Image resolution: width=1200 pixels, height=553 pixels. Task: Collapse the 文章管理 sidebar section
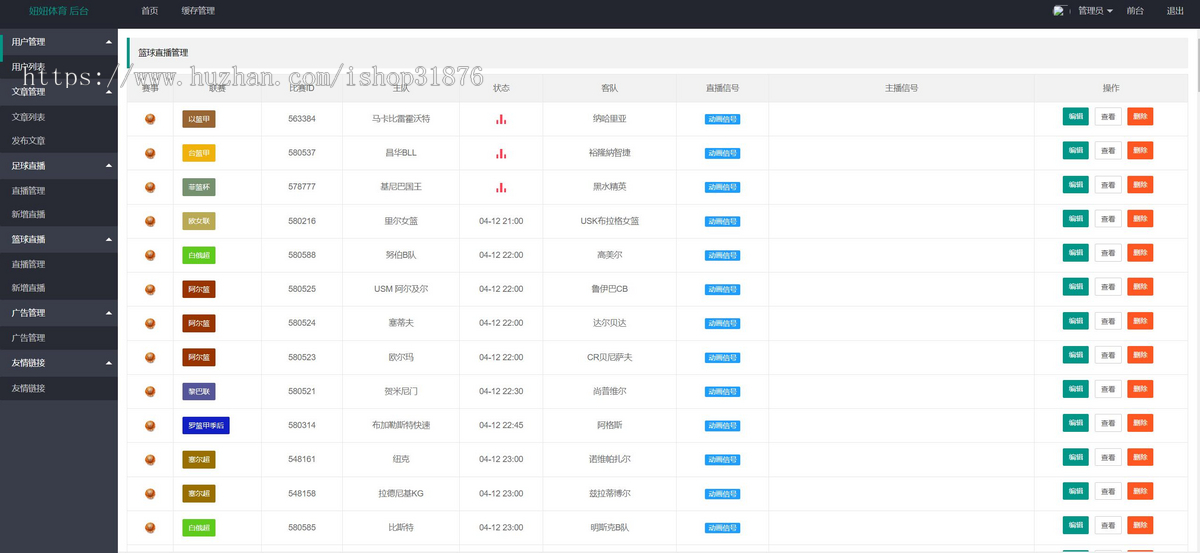(59, 91)
